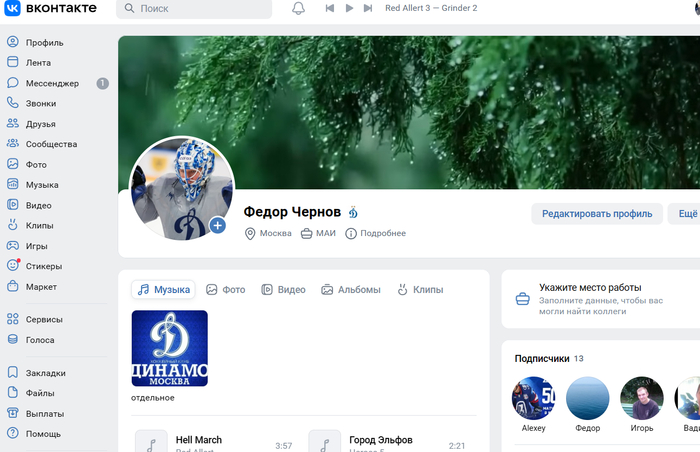The height and width of the screenshot is (452, 700).
Task: Select the Видео profile tab
Action: click(x=283, y=290)
